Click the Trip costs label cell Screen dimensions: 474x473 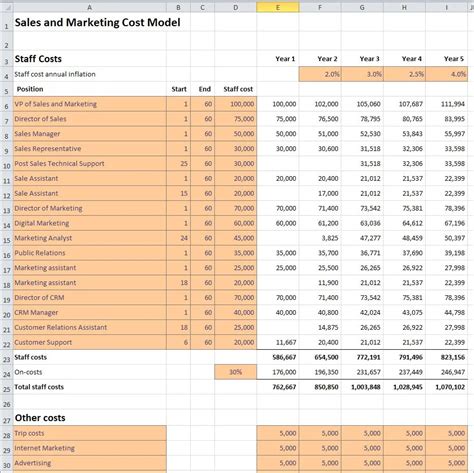90,433
